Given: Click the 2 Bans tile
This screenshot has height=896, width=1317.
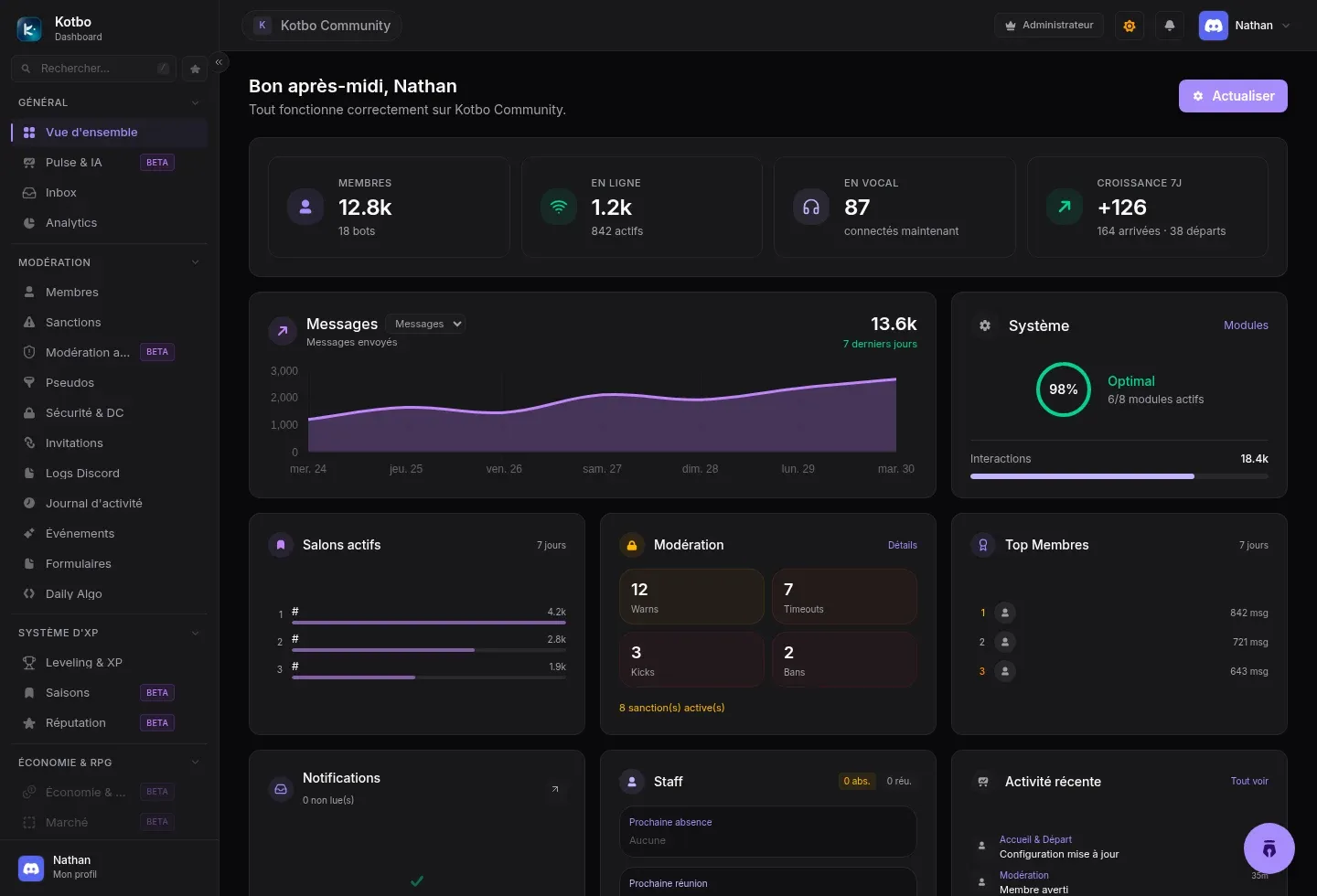Looking at the screenshot, I should (844, 659).
